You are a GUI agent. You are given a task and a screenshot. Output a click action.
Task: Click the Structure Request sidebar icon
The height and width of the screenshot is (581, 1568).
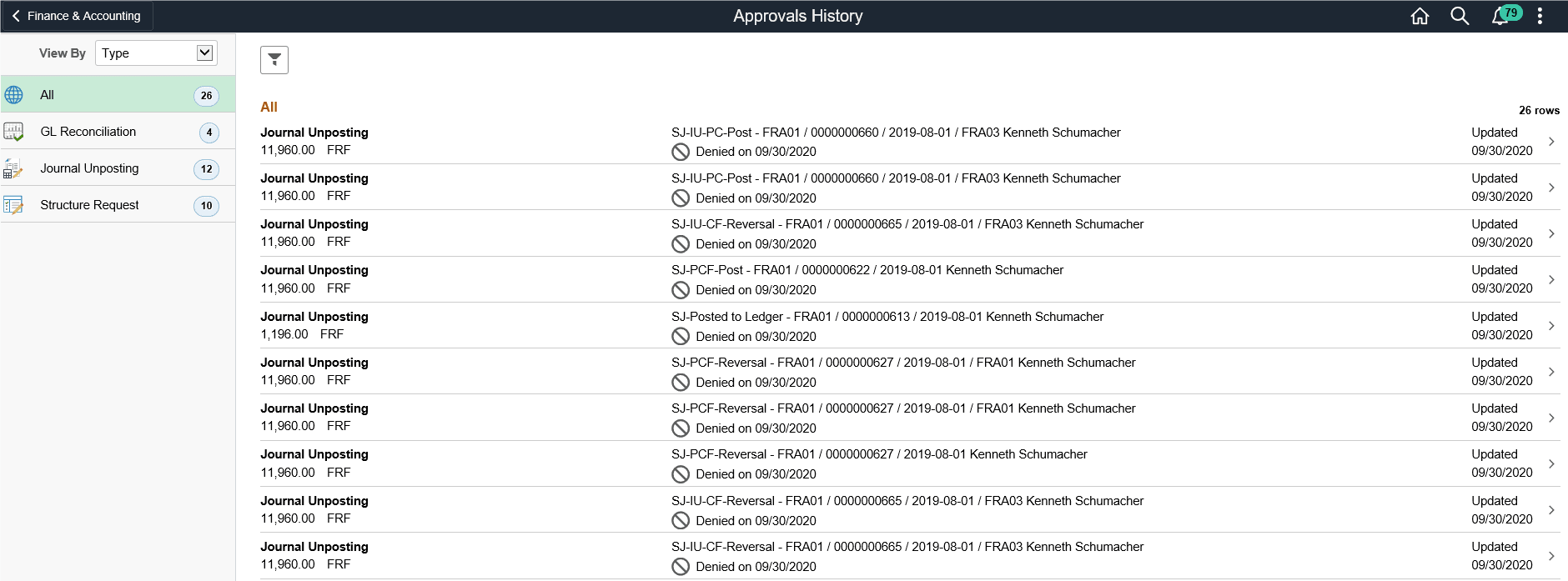[x=13, y=204]
